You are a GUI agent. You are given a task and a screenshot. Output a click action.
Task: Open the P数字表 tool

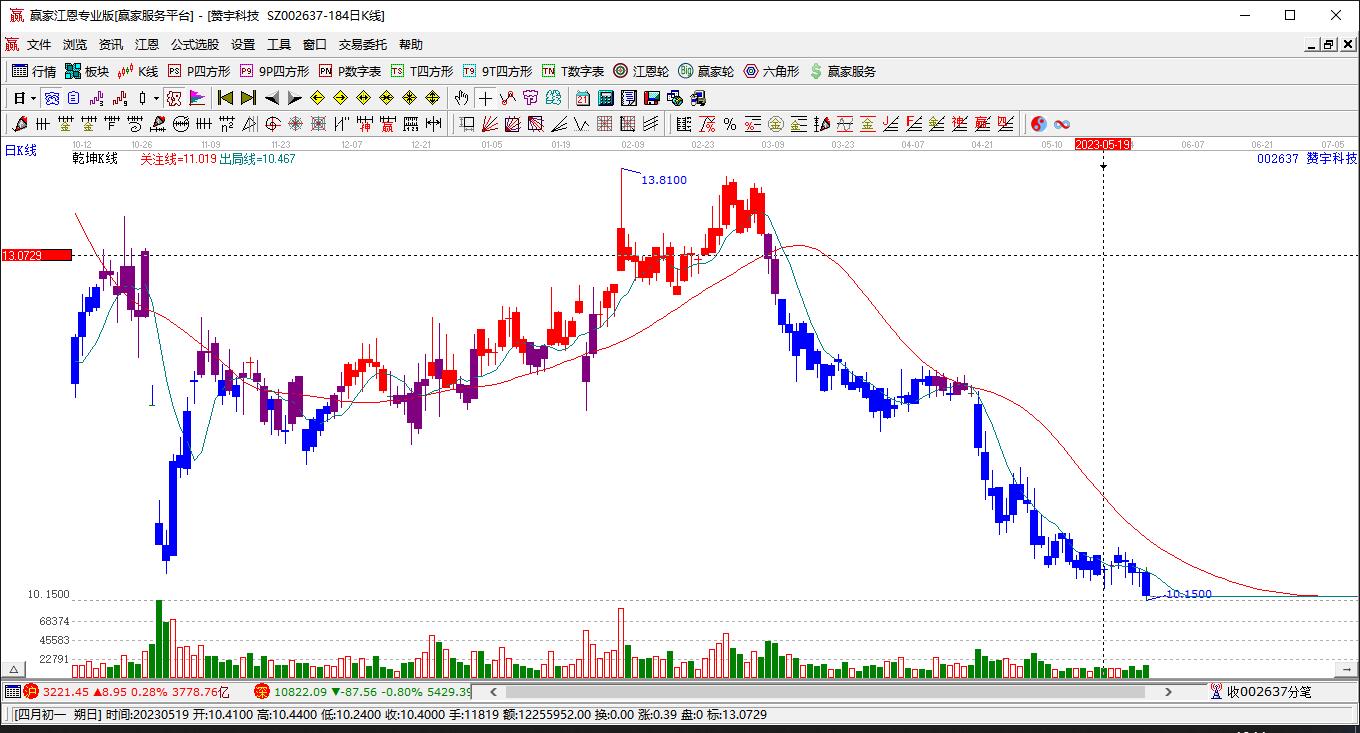pyautogui.click(x=350, y=71)
